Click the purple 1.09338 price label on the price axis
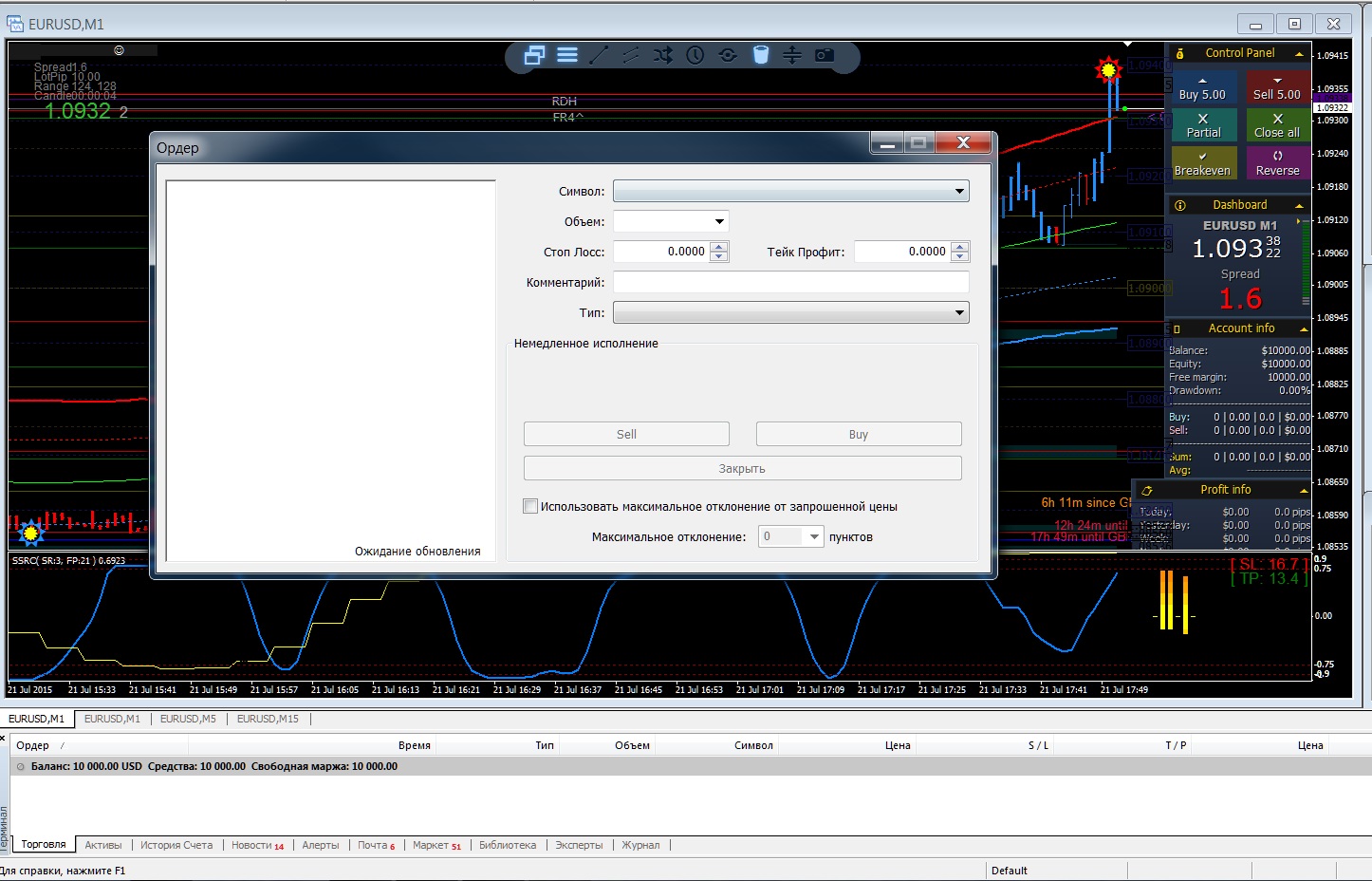 click(x=1333, y=98)
